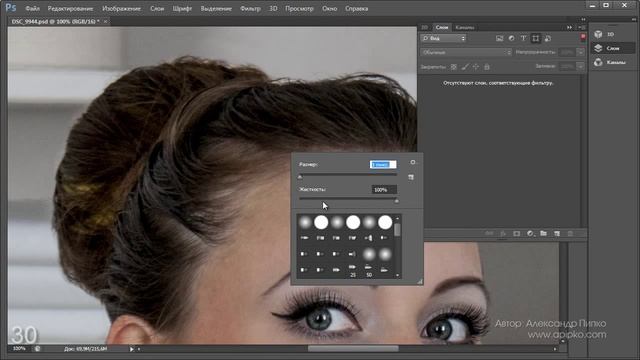Screen dimensions: 640x360
Task: Click link layers icon at panel bottom
Action: tap(489, 233)
